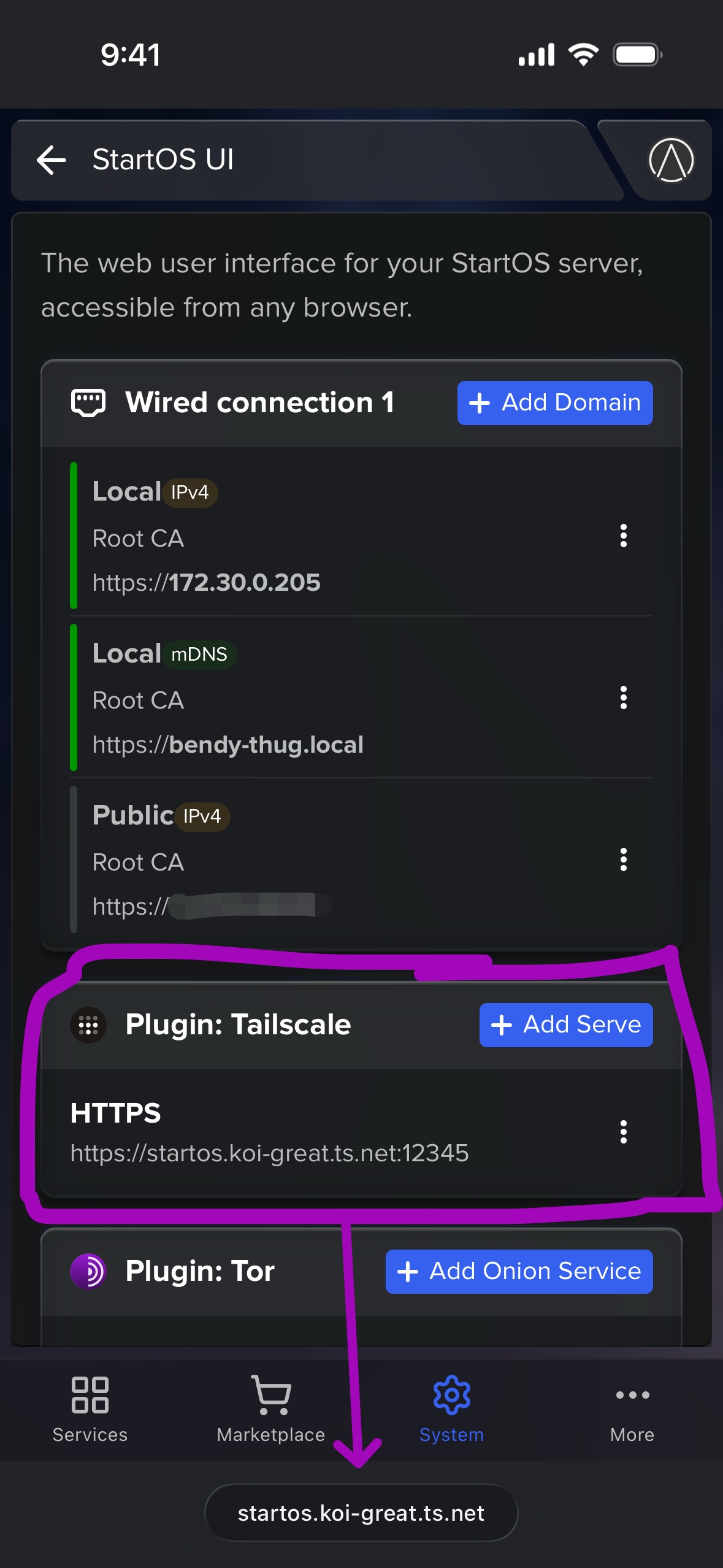Viewport: 723px width, 1568px height.
Task: Open options for Local mDNS address
Action: point(624,698)
